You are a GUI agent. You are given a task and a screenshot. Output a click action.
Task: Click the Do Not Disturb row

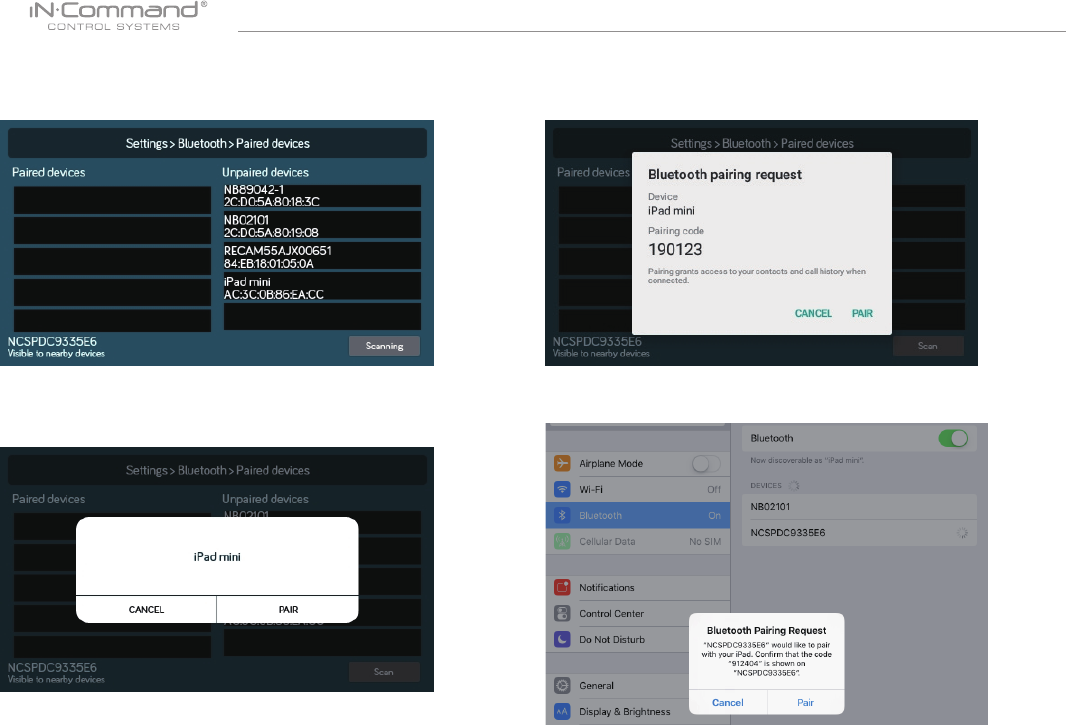pos(617,639)
